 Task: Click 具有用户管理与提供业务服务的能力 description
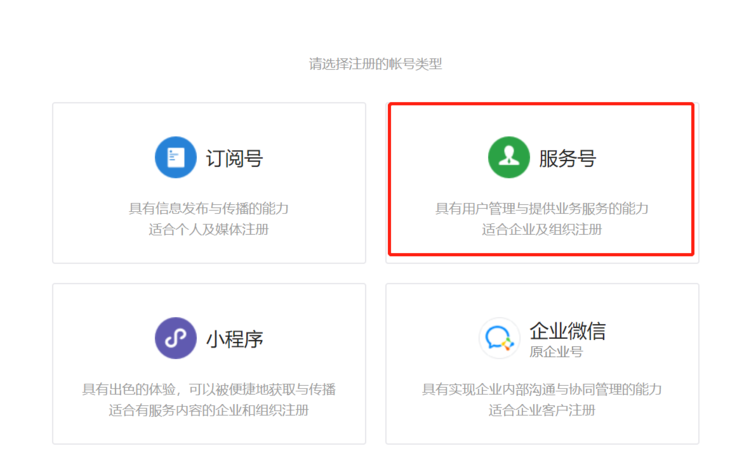(x=542, y=209)
